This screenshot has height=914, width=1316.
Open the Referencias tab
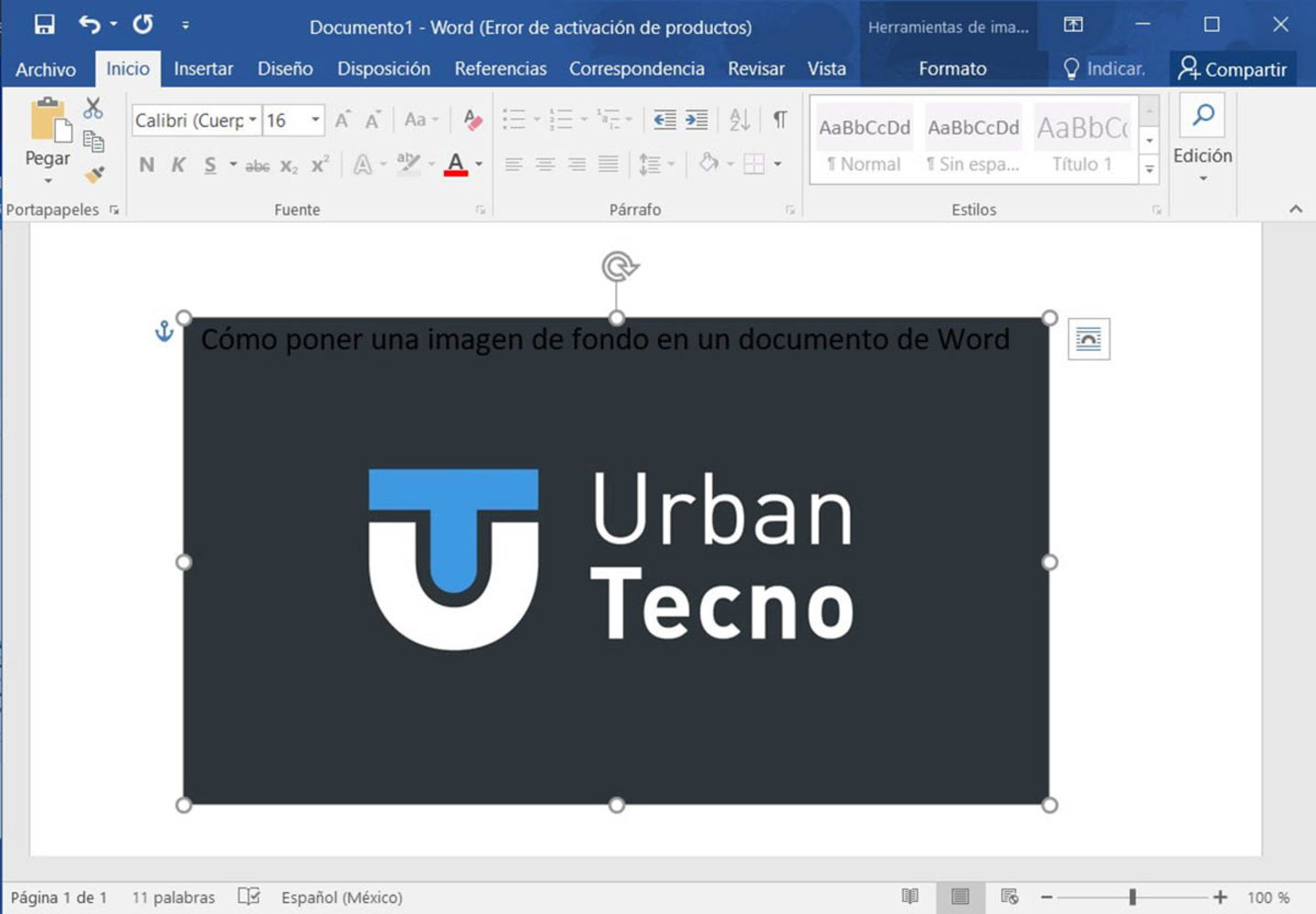[x=501, y=69]
